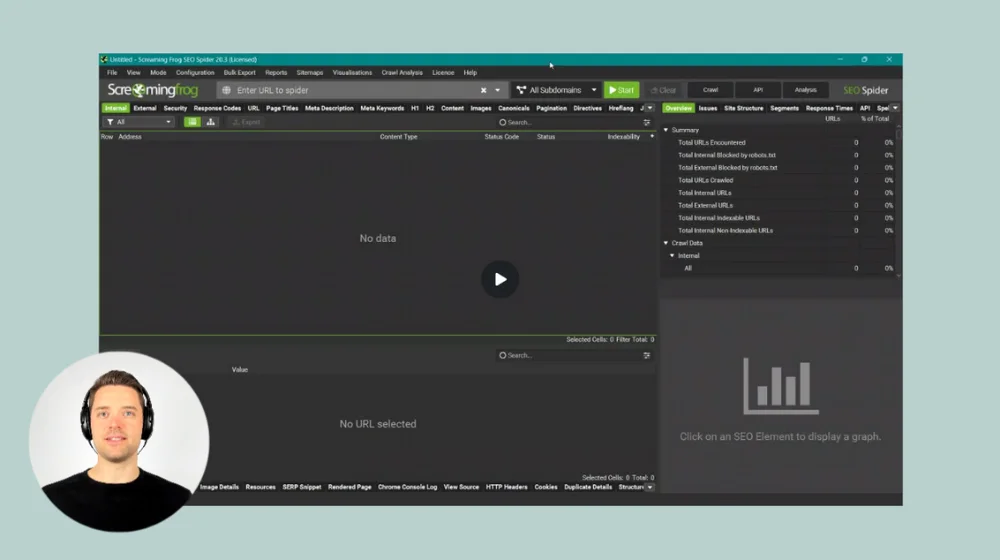Collapse the Internal tree node

coord(672,256)
